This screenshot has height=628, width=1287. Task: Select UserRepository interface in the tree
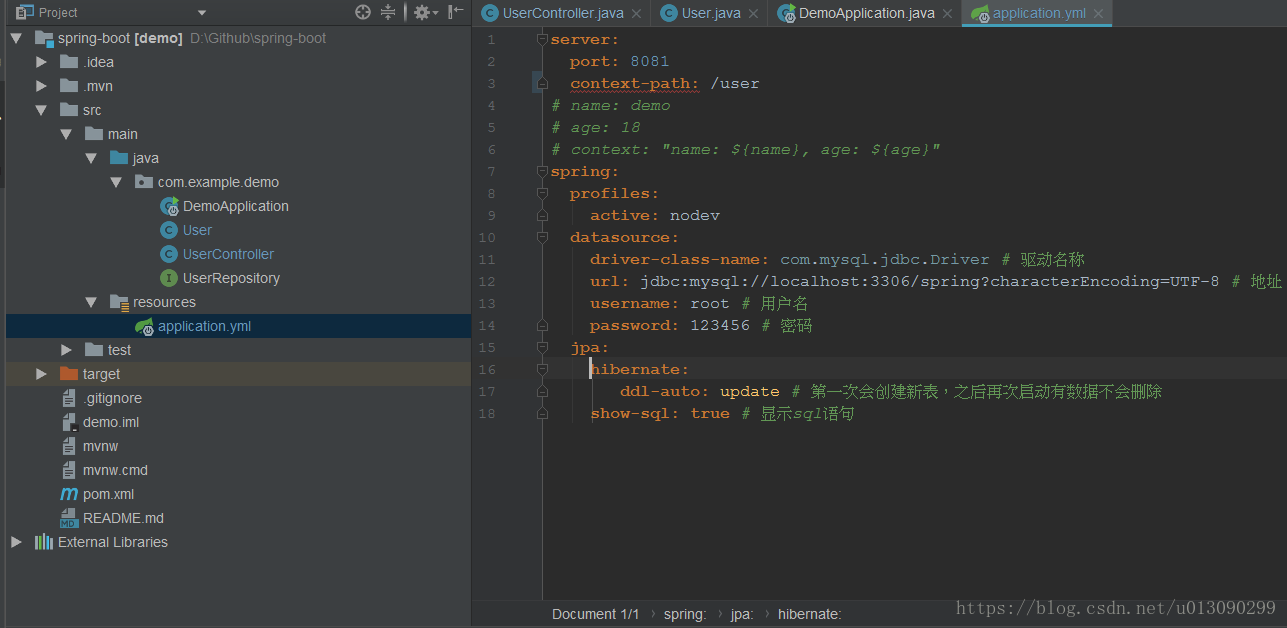coord(231,278)
